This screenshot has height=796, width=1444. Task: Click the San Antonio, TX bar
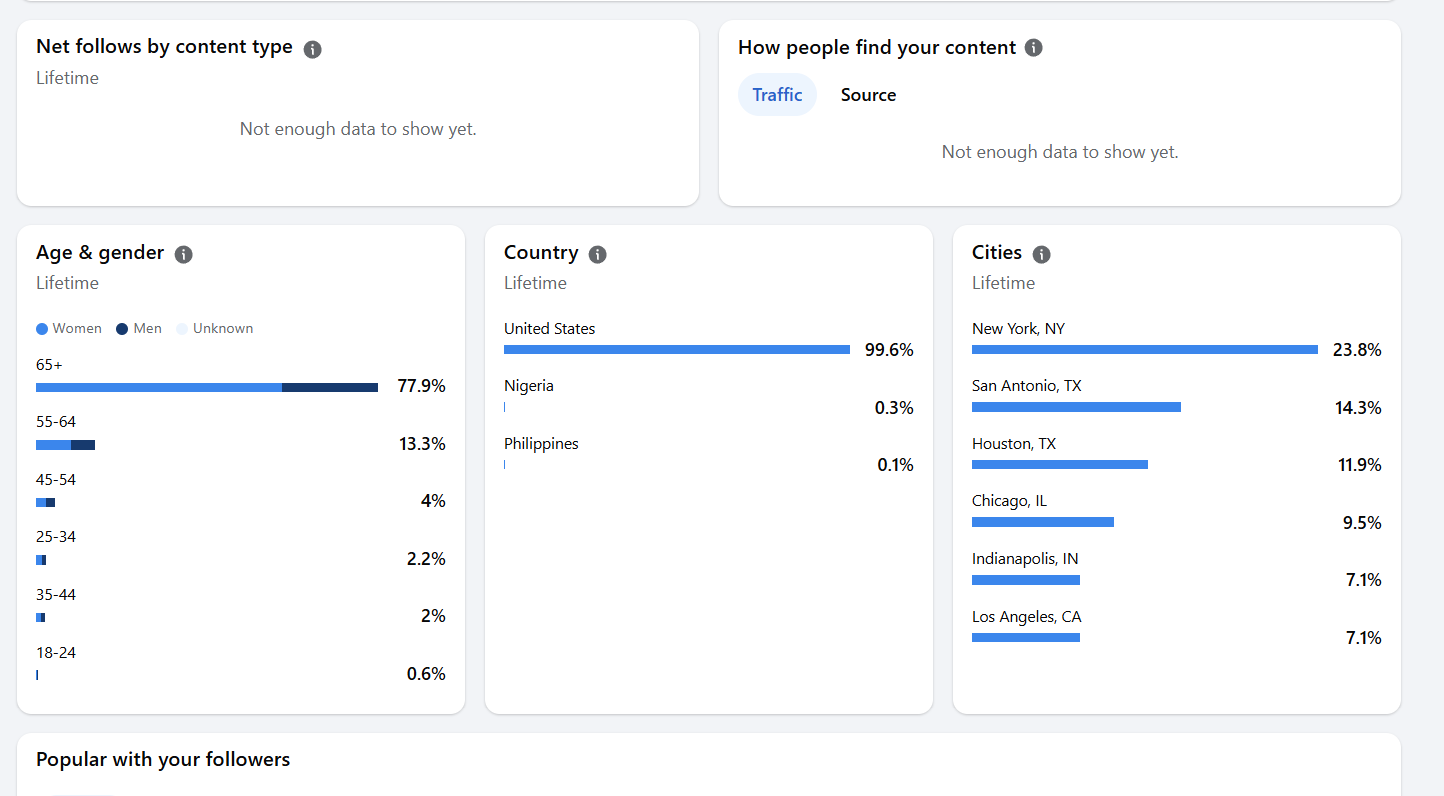(x=1076, y=407)
